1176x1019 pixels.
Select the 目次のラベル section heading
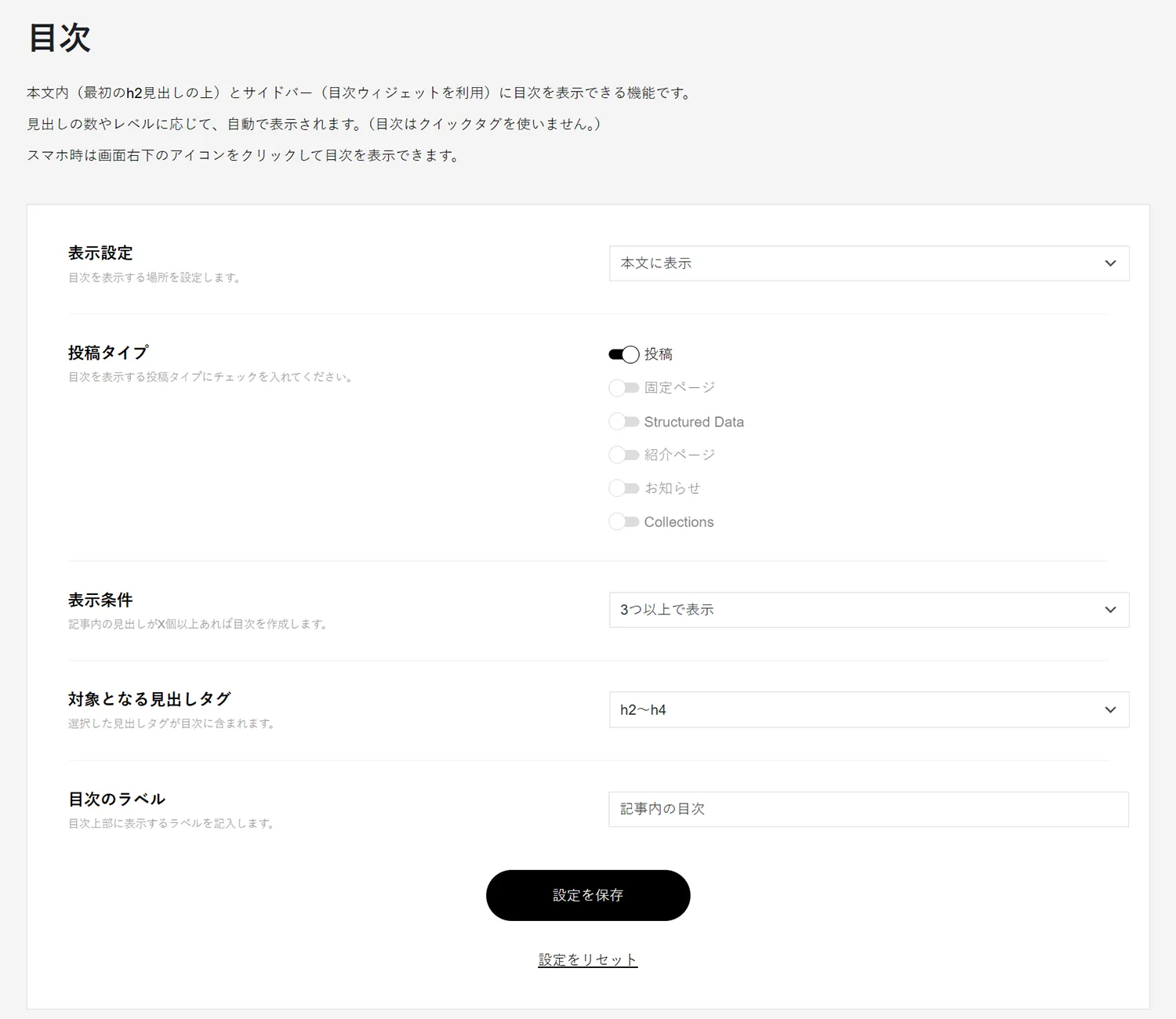[x=116, y=799]
